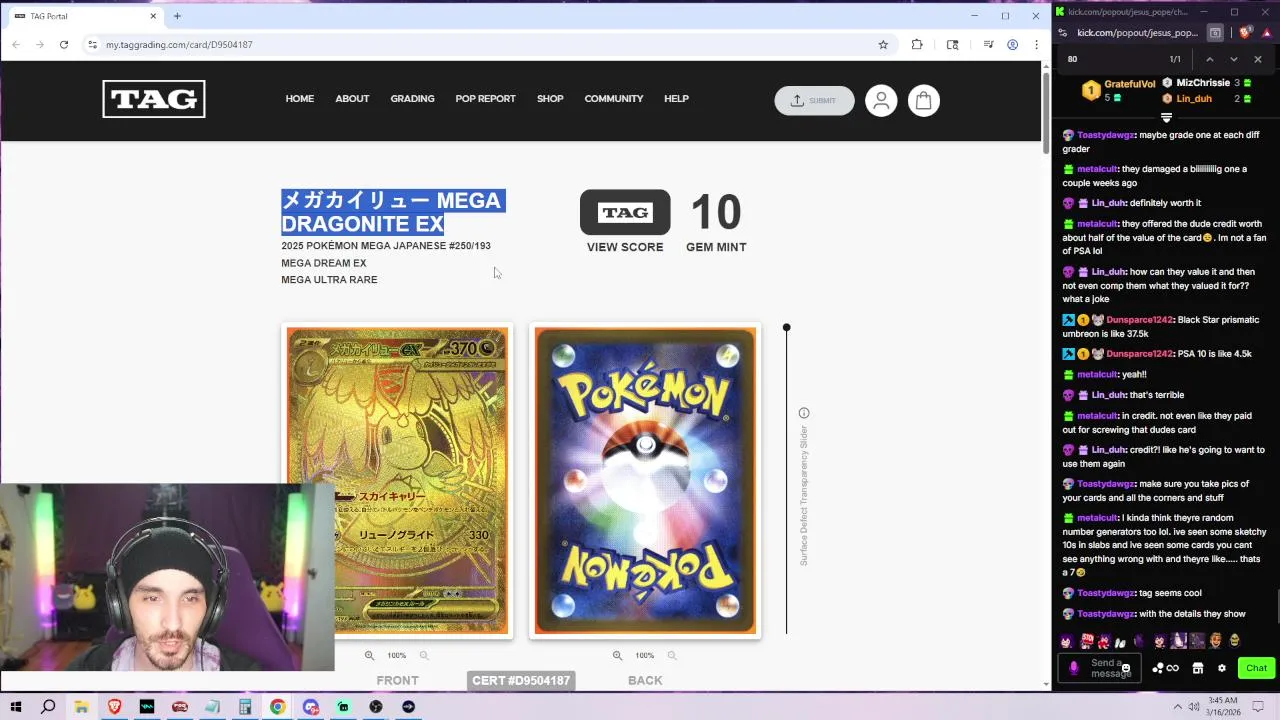Click the TAG logo in header
Viewport: 1280px width, 720px height.
point(154,99)
